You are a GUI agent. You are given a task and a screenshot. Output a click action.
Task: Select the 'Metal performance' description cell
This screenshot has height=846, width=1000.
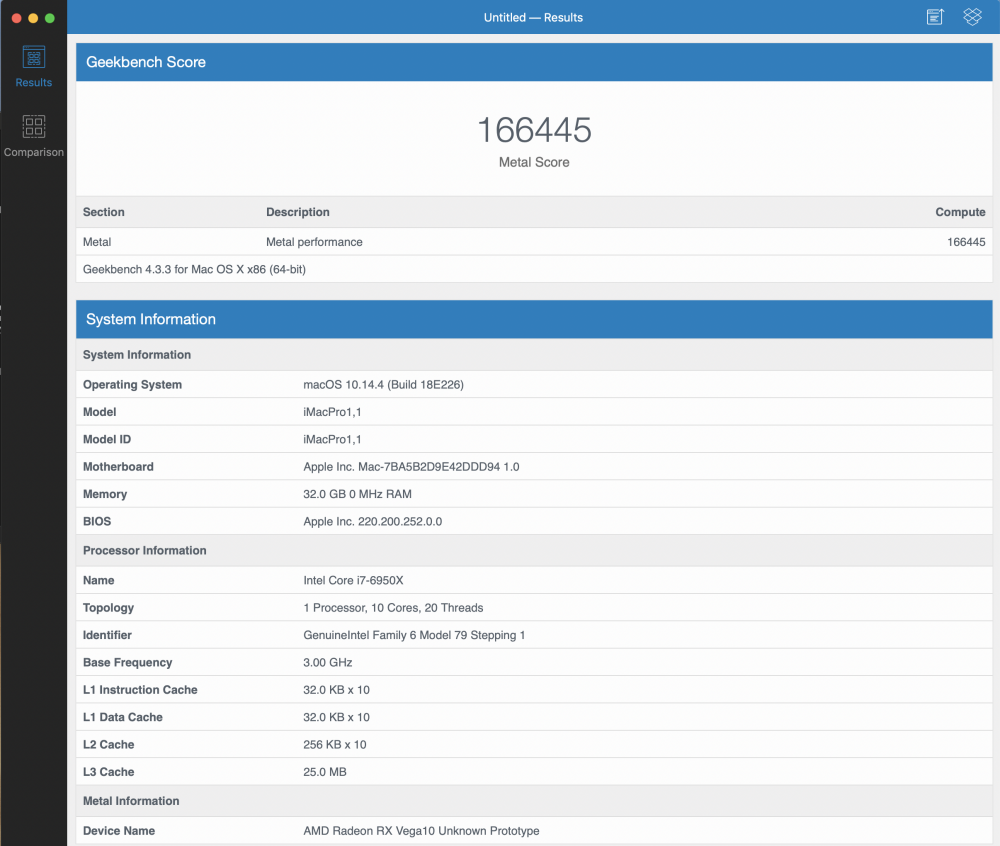coord(314,242)
